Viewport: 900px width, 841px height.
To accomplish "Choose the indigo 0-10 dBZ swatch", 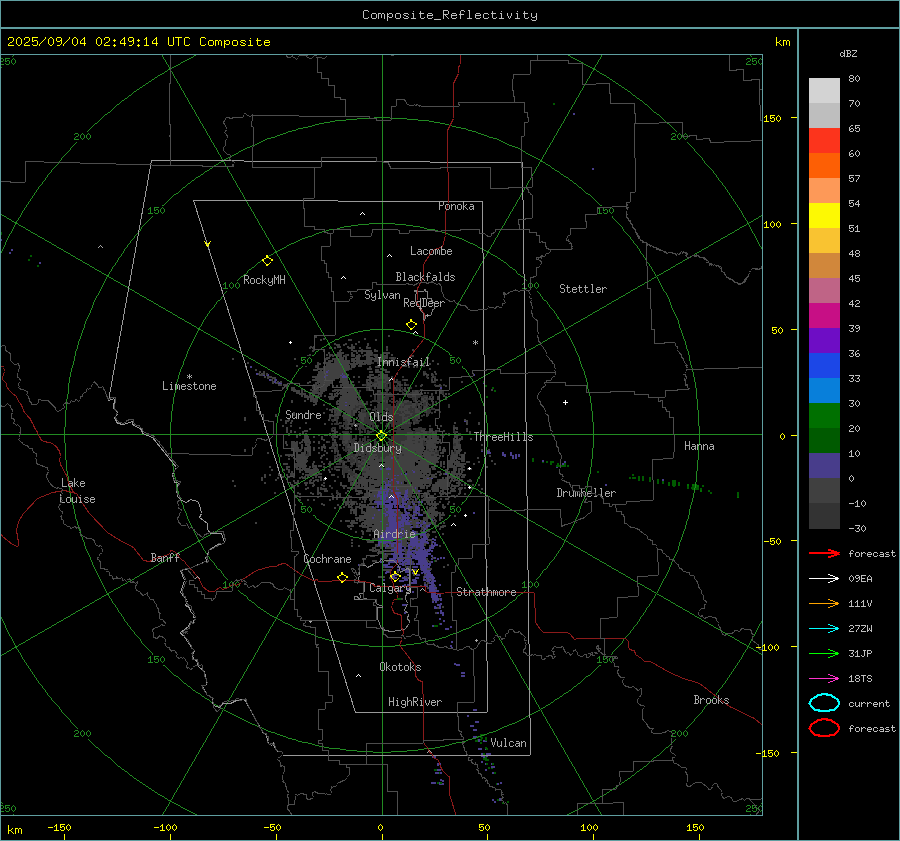I will pos(824,466).
